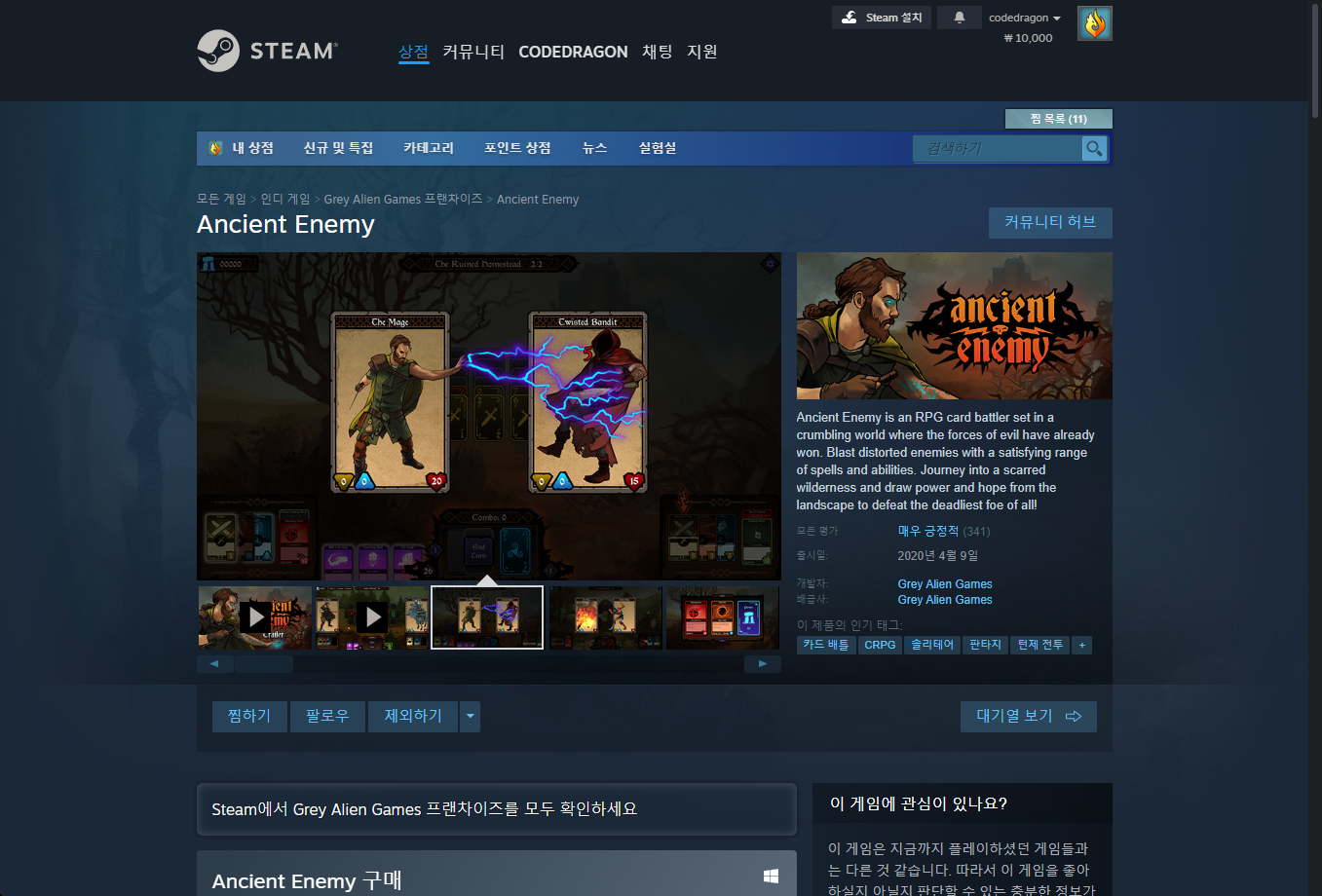1322x896 pixels.
Task: Open the 카테고리 menu
Action: point(429,148)
